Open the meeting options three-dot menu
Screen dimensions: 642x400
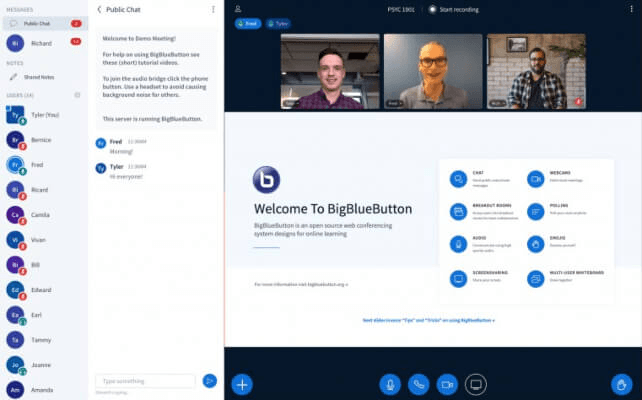tap(630, 9)
